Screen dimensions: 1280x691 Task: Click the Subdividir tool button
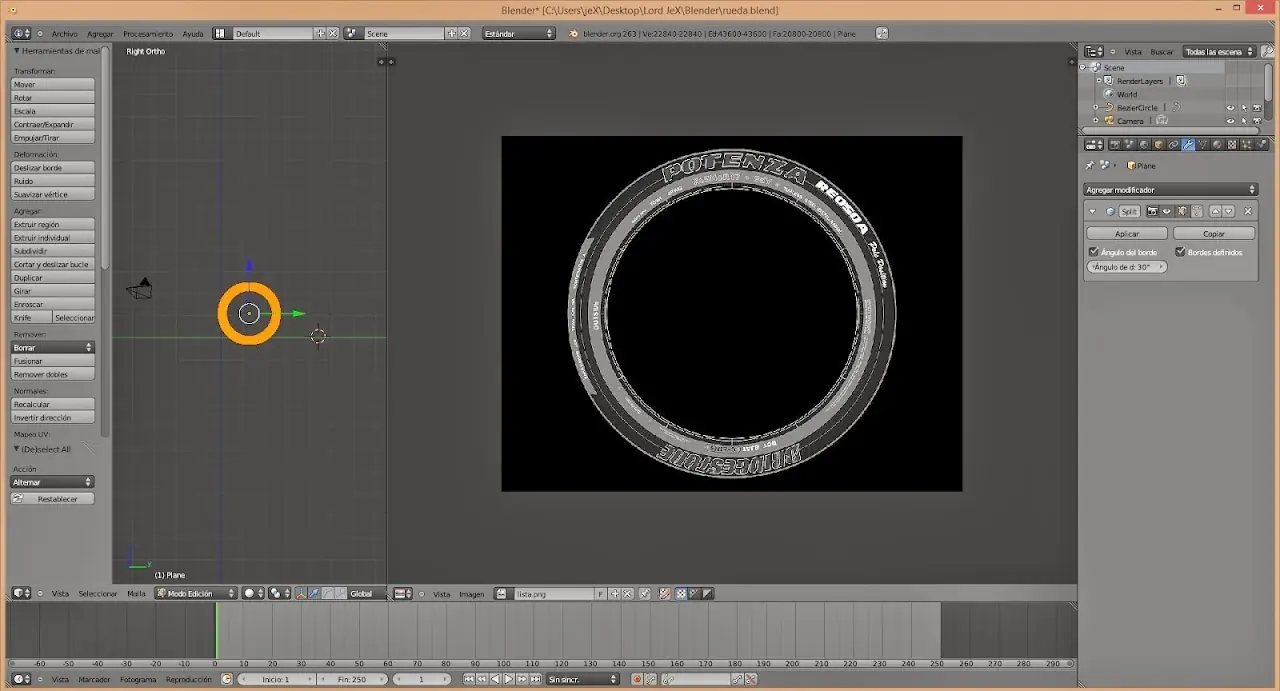click(52, 251)
